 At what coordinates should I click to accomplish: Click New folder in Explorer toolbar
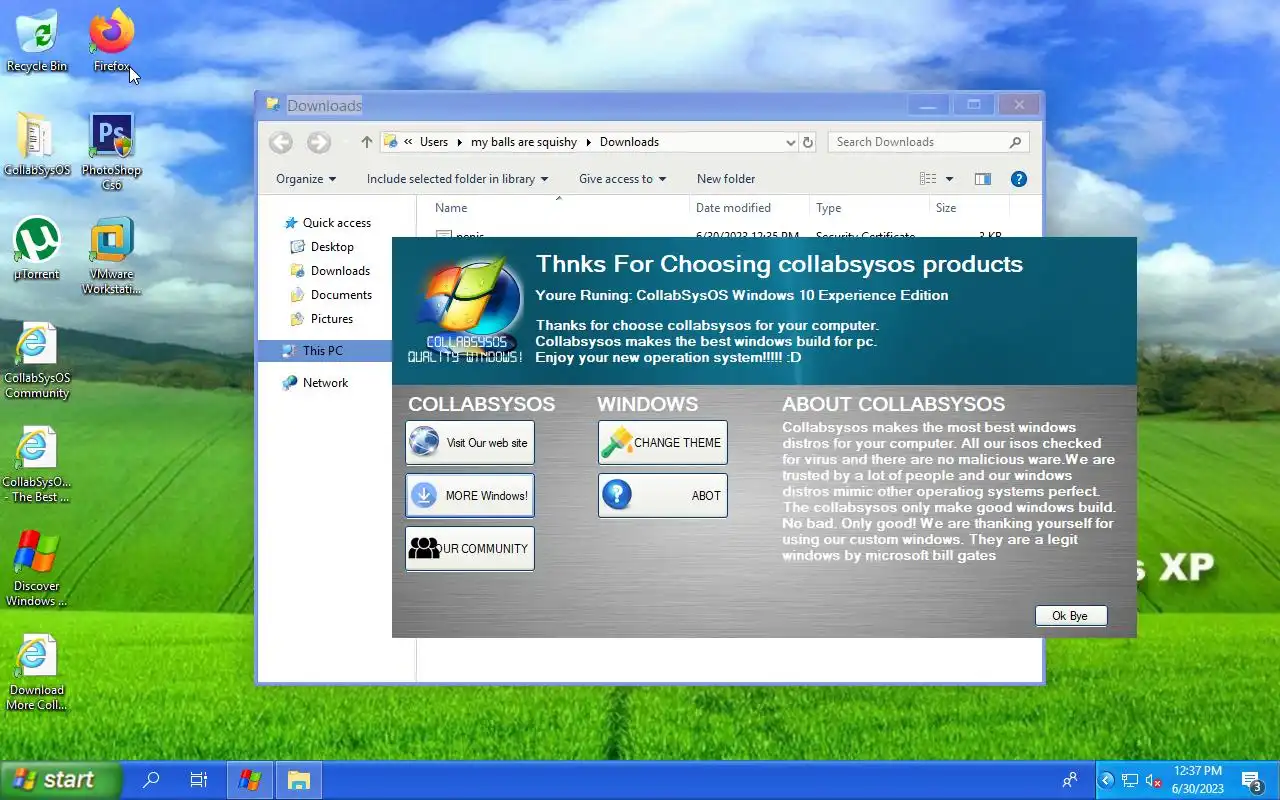[x=726, y=179]
